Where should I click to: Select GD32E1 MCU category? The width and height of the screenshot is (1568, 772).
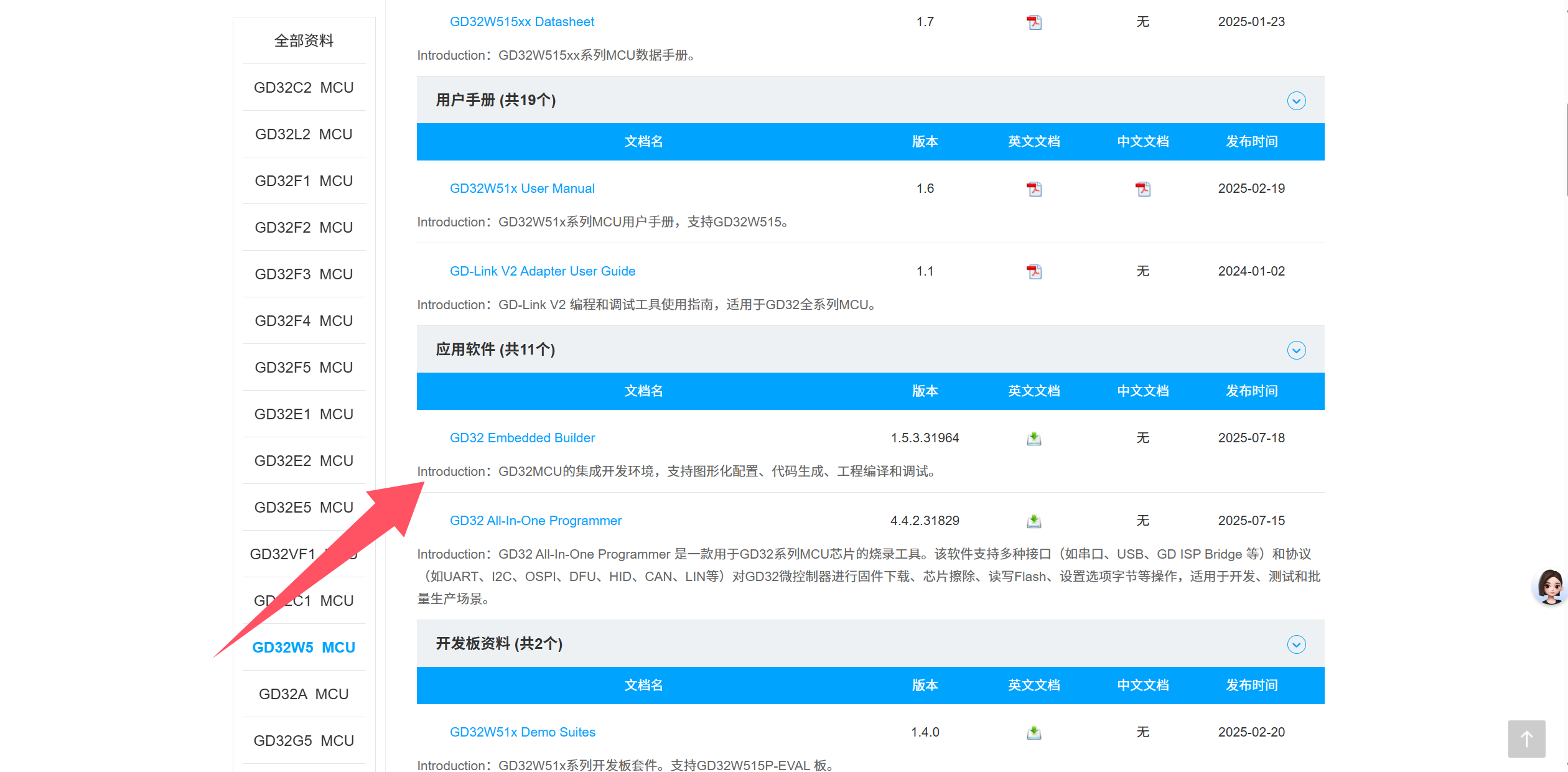click(x=304, y=414)
